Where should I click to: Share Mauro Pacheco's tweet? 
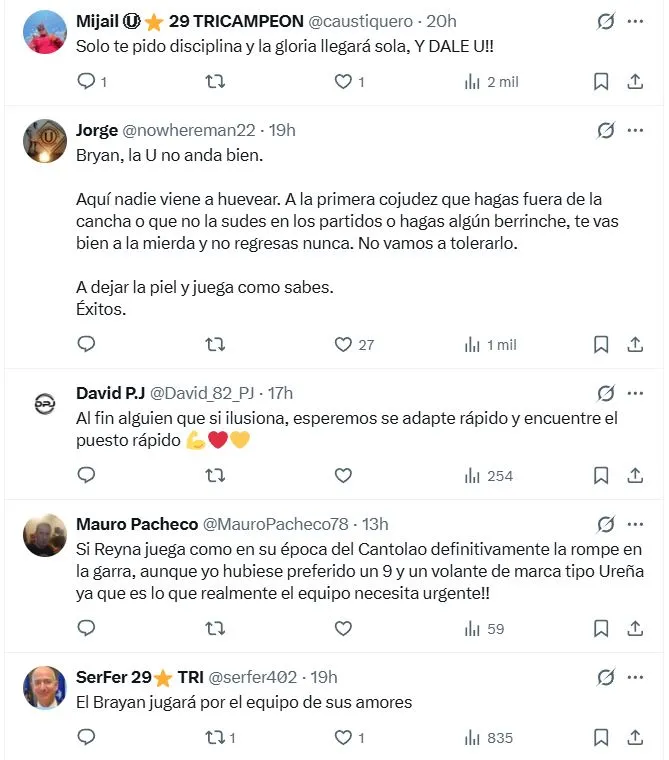pos(634,629)
